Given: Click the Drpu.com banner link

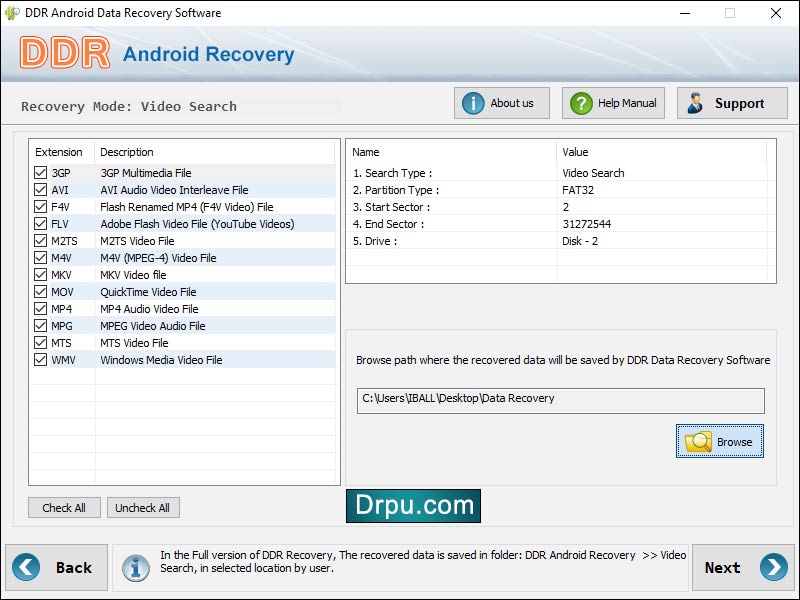Looking at the screenshot, I should tap(413, 506).
